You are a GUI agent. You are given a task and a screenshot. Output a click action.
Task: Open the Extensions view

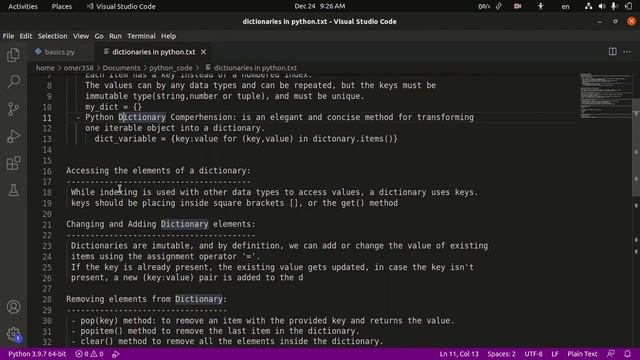click(13, 163)
